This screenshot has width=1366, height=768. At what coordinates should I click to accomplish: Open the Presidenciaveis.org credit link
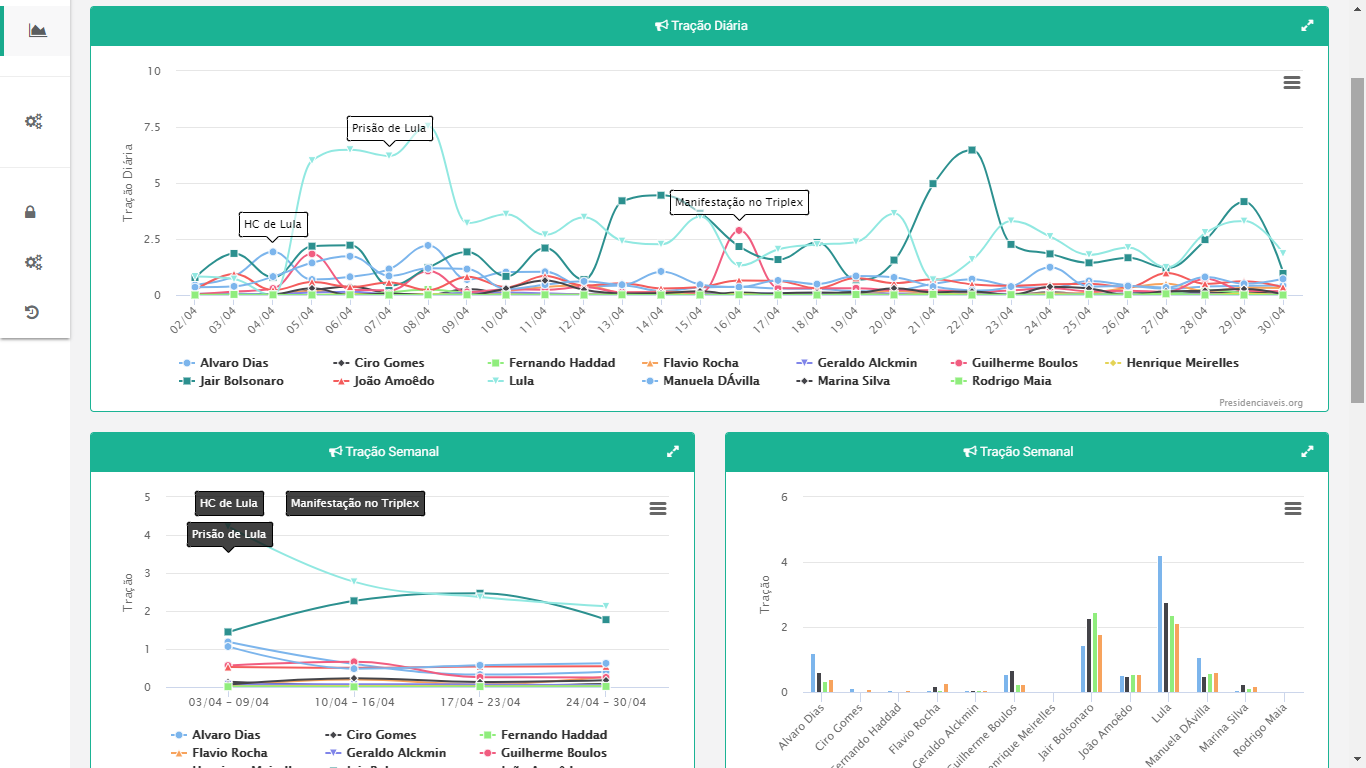pyautogui.click(x=1260, y=403)
